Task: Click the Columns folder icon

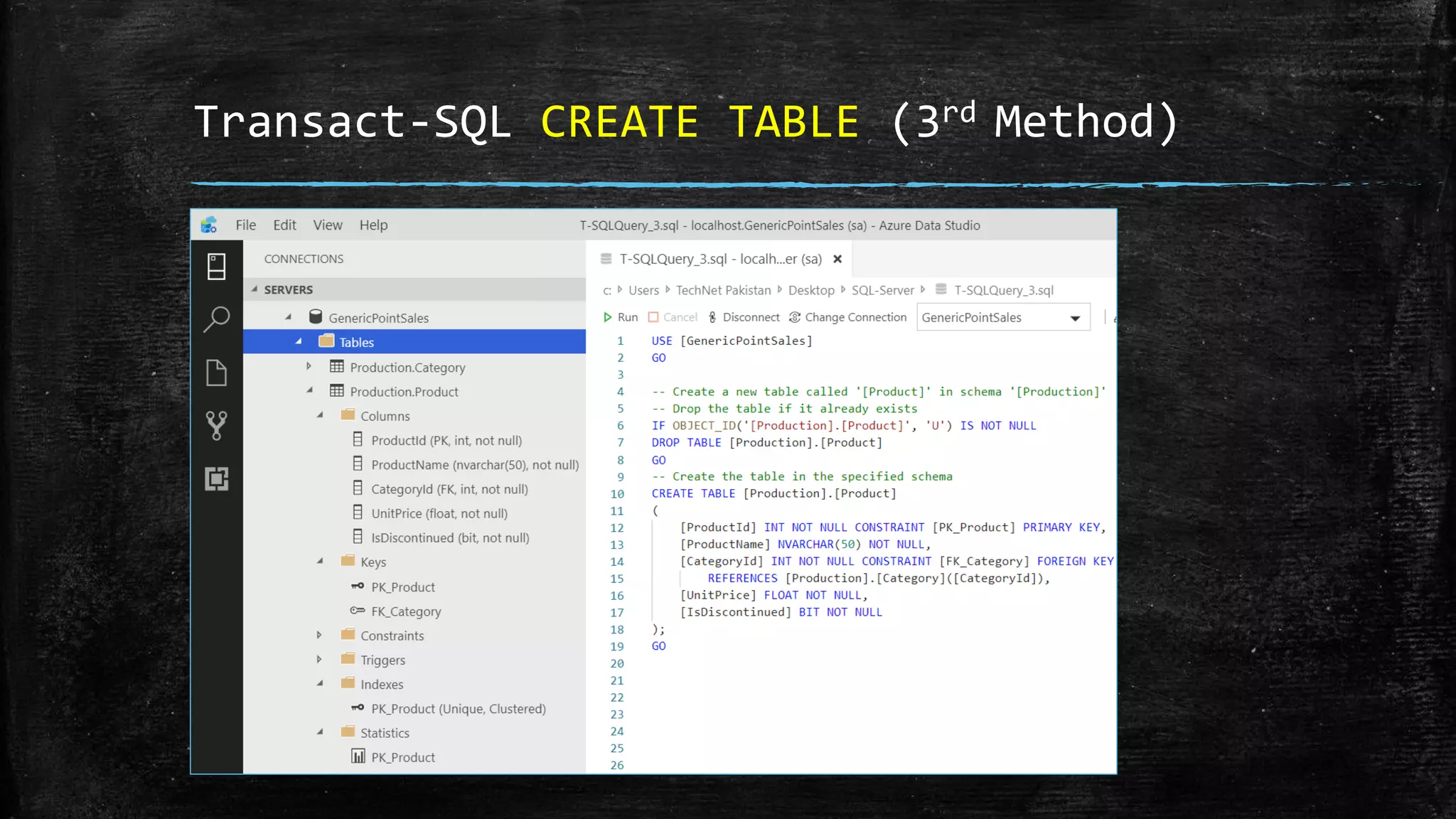Action: tap(348, 414)
